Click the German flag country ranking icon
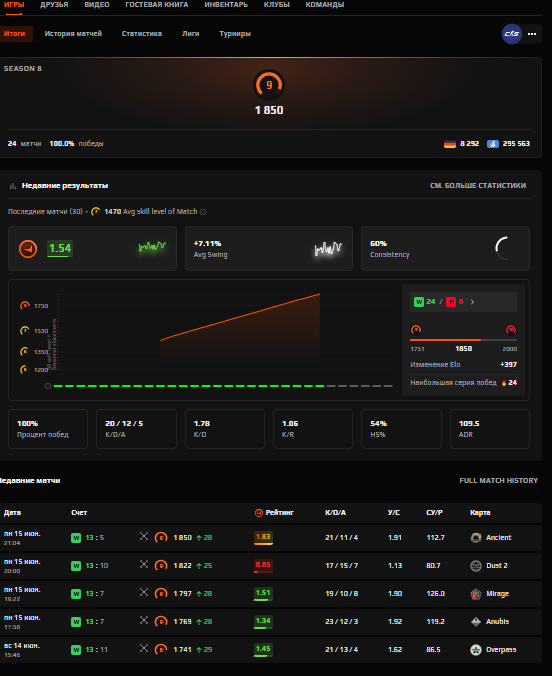The image size is (552, 676). [x=450, y=144]
